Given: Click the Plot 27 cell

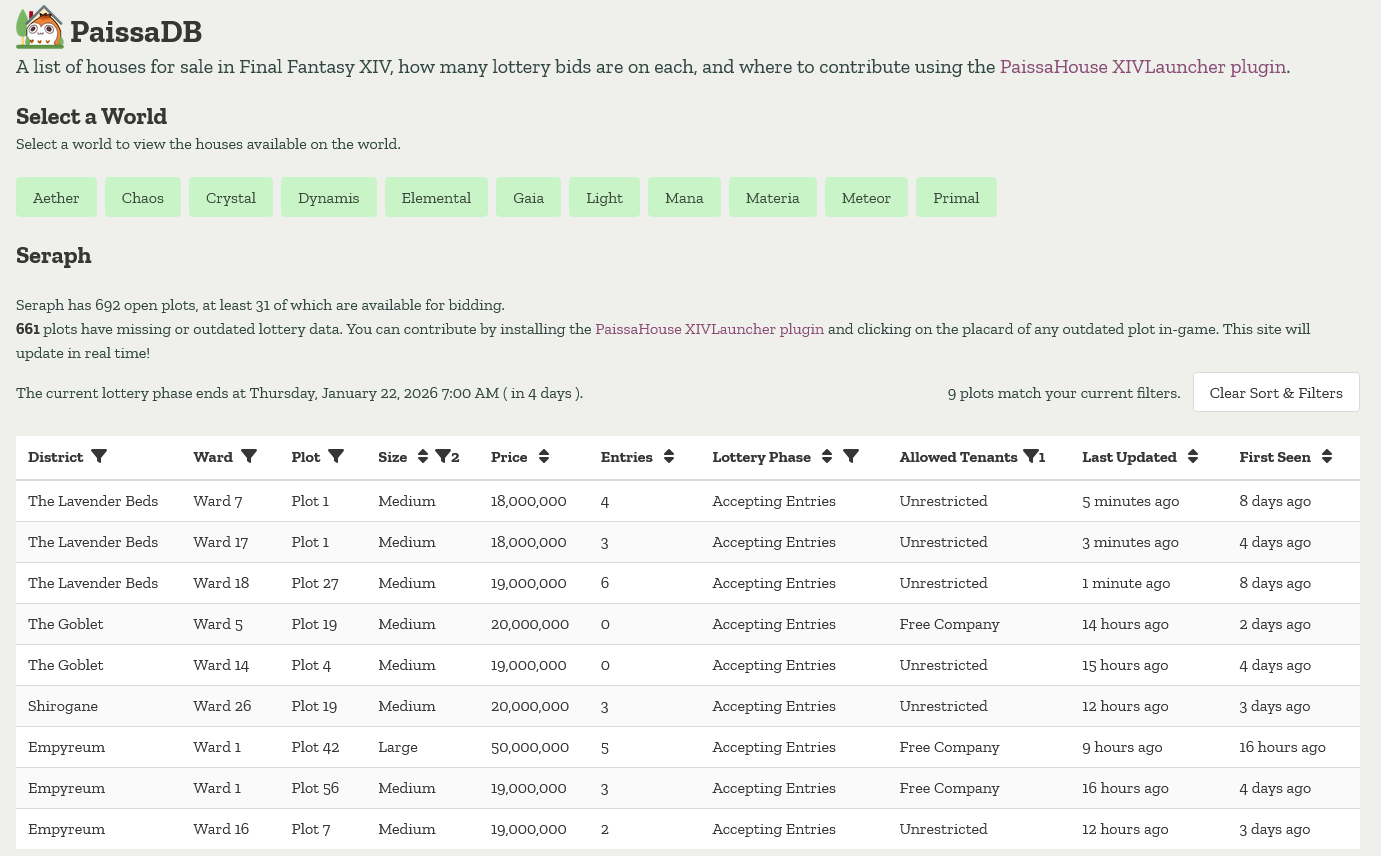Looking at the screenshot, I should click(315, 583).
